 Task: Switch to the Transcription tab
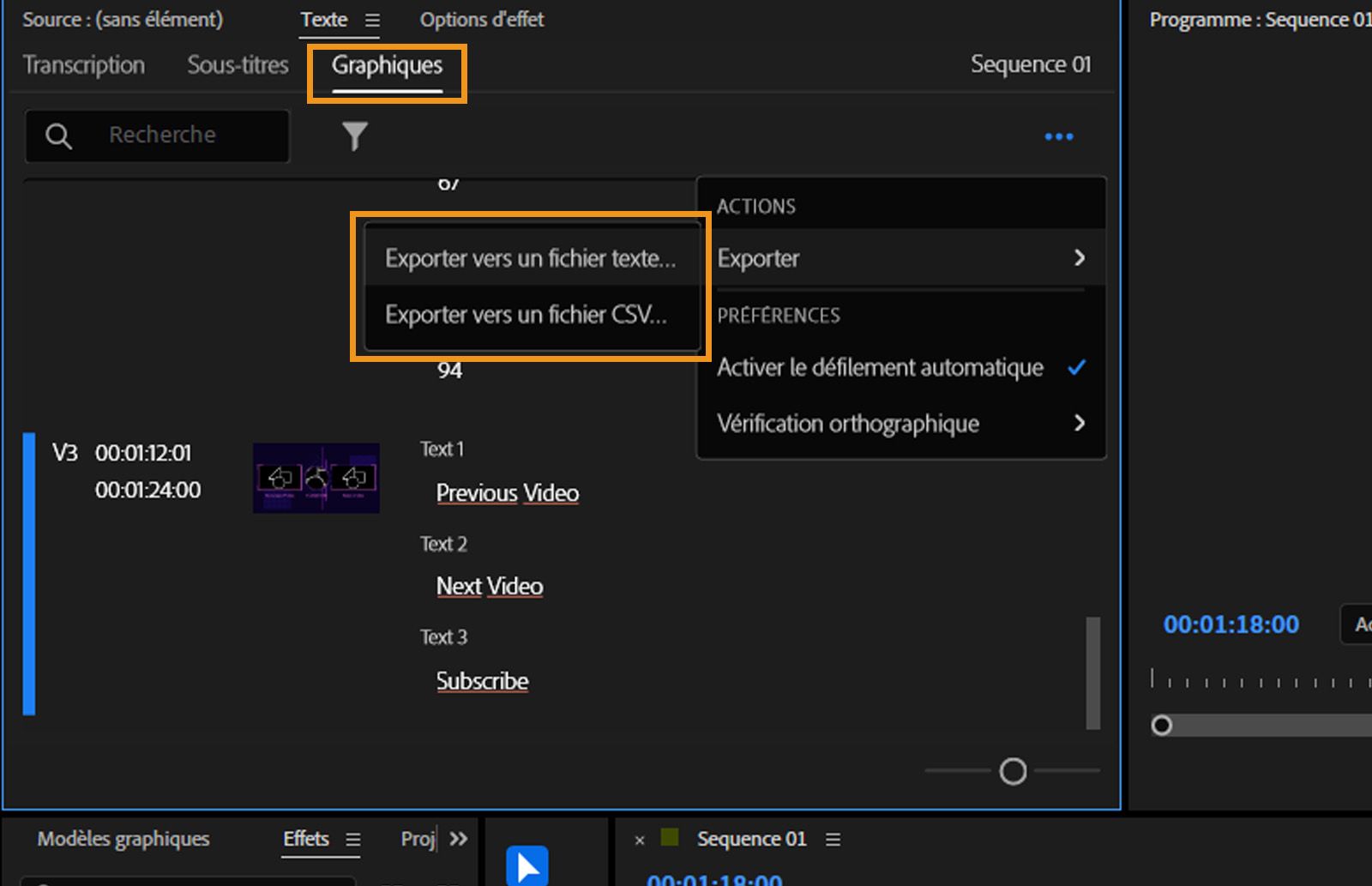tap(84, 65)
